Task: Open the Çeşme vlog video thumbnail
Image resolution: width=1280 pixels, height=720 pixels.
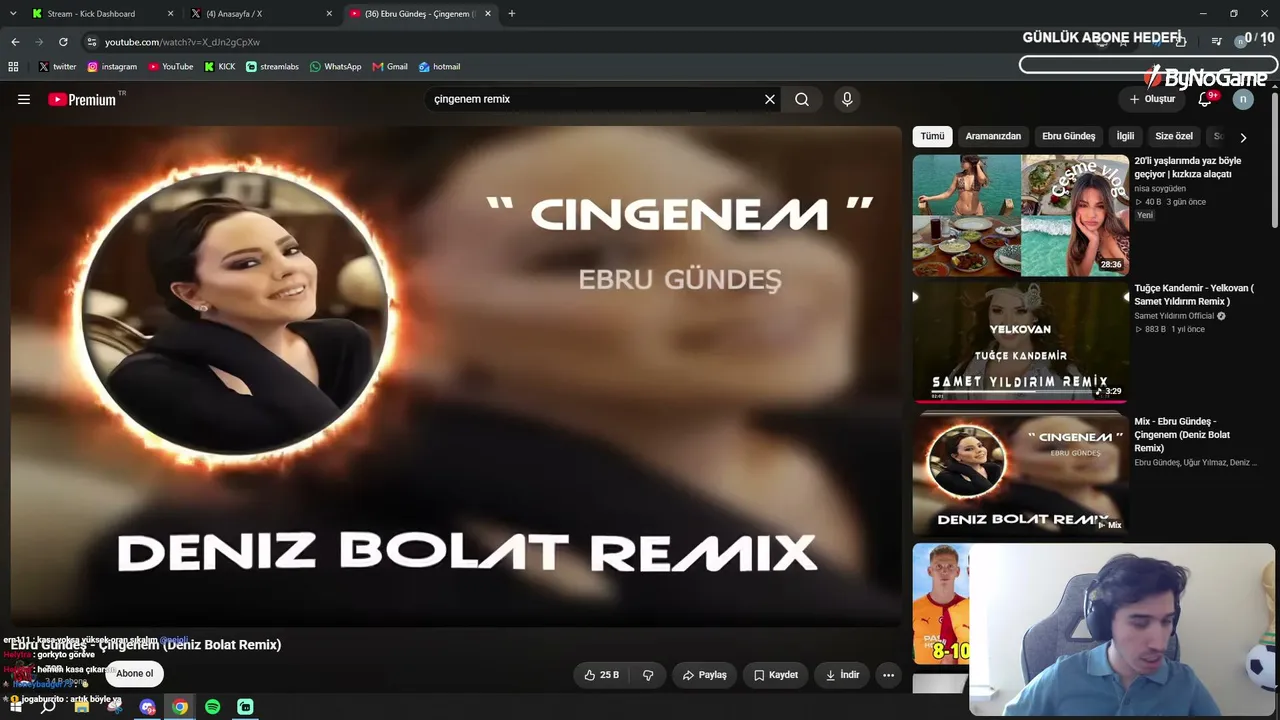Action: point(1020,215)
